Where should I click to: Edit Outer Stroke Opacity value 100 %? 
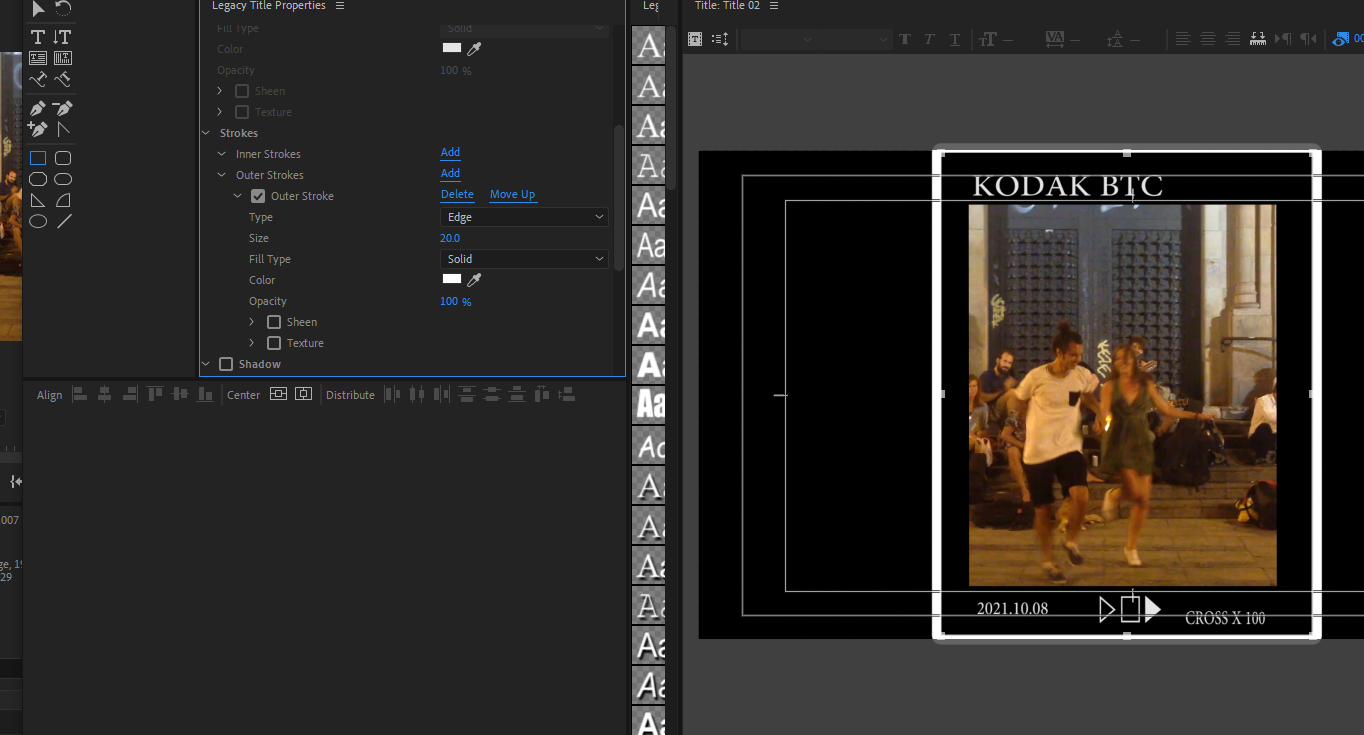point(456,301)
